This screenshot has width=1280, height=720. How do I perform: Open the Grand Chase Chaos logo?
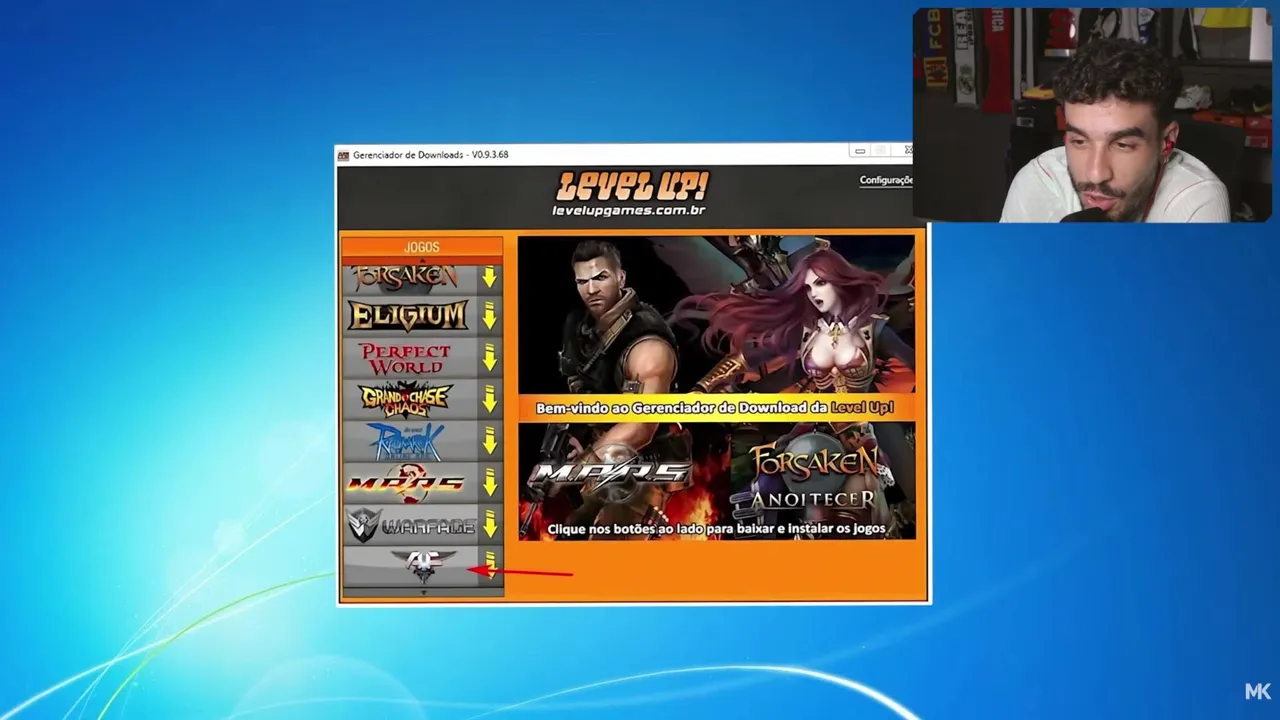coord(406,399)
